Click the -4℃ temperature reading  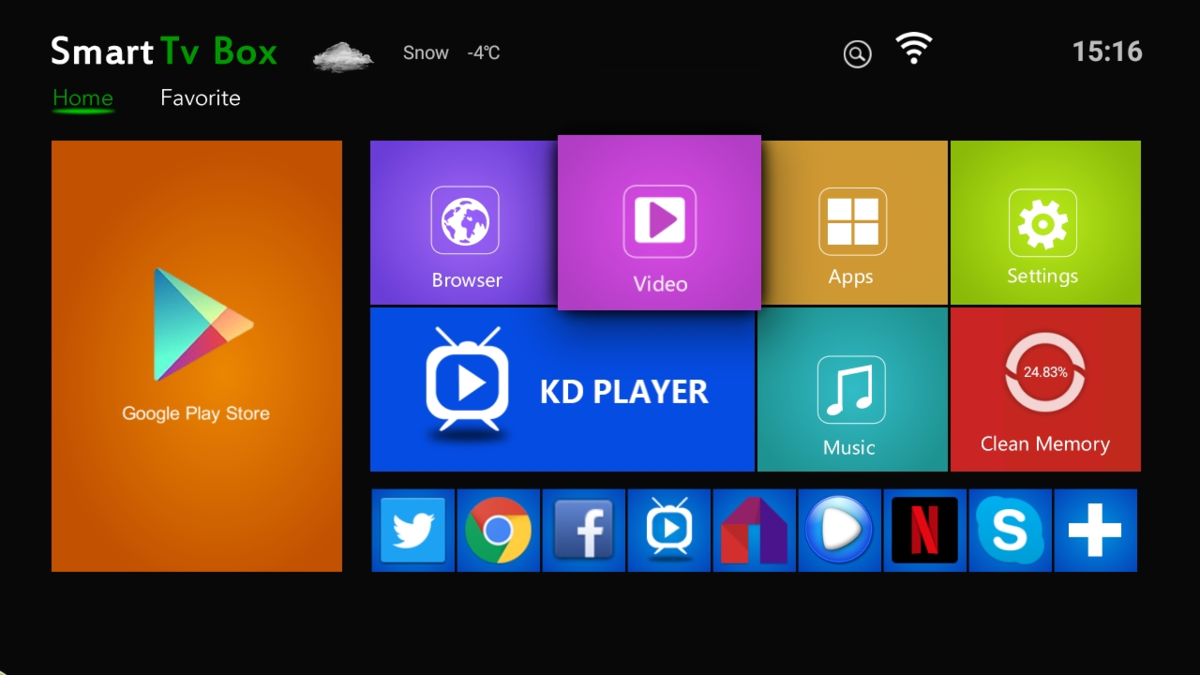click(483, 53)
